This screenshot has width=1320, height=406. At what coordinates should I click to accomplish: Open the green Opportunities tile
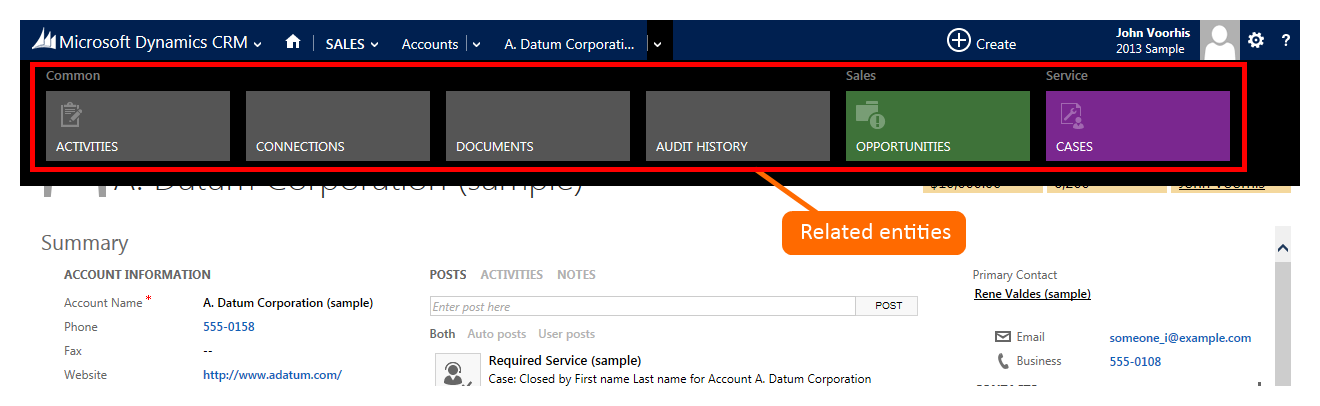[937, 126]
